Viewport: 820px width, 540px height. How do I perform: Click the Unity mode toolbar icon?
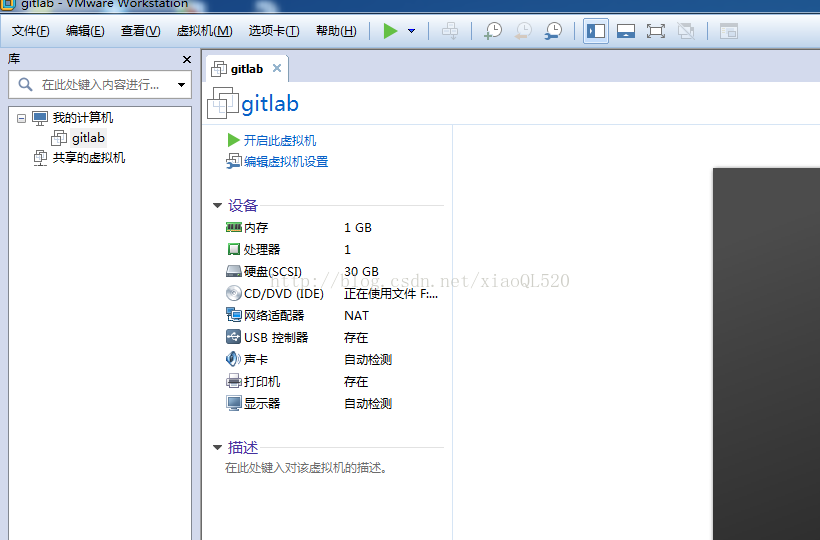click(x=686, y=31)
